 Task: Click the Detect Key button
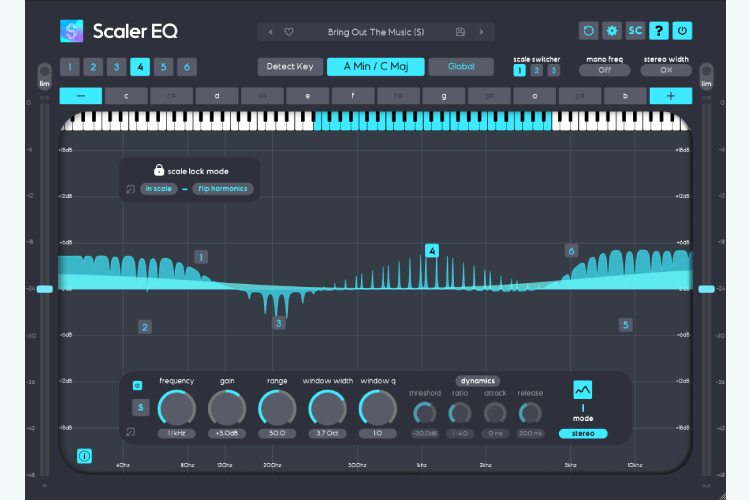290,67
